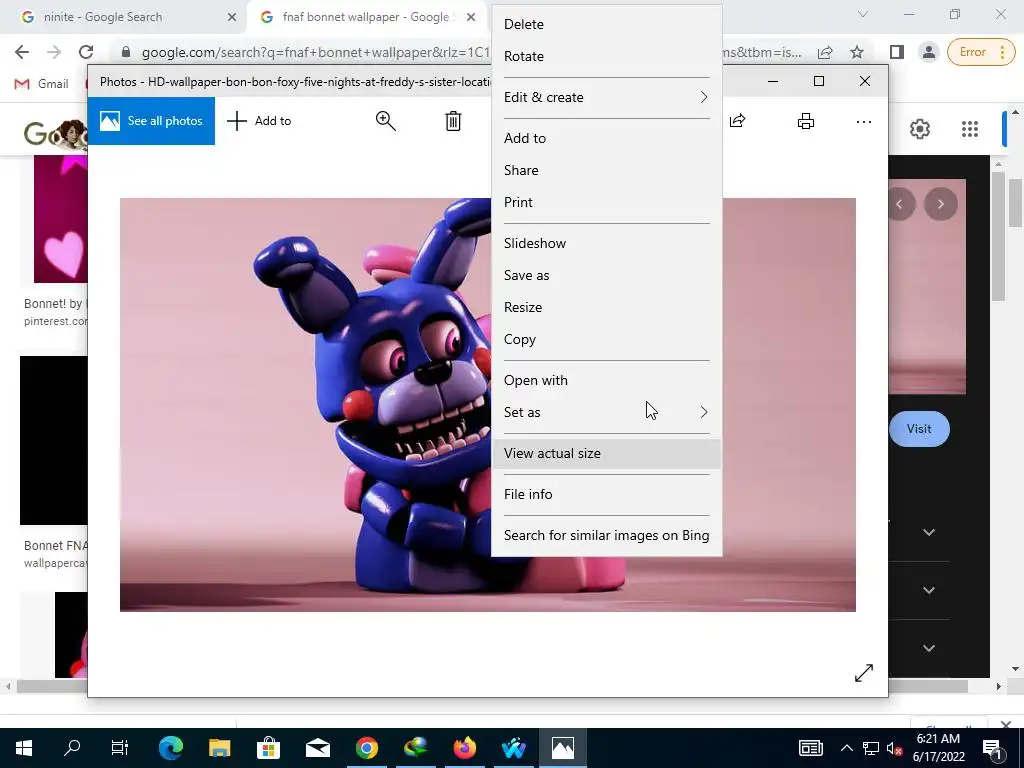Click taskbar search magnifier
Image resolution: width=1024 pixels, height=768 pixels.
point(72,748)
